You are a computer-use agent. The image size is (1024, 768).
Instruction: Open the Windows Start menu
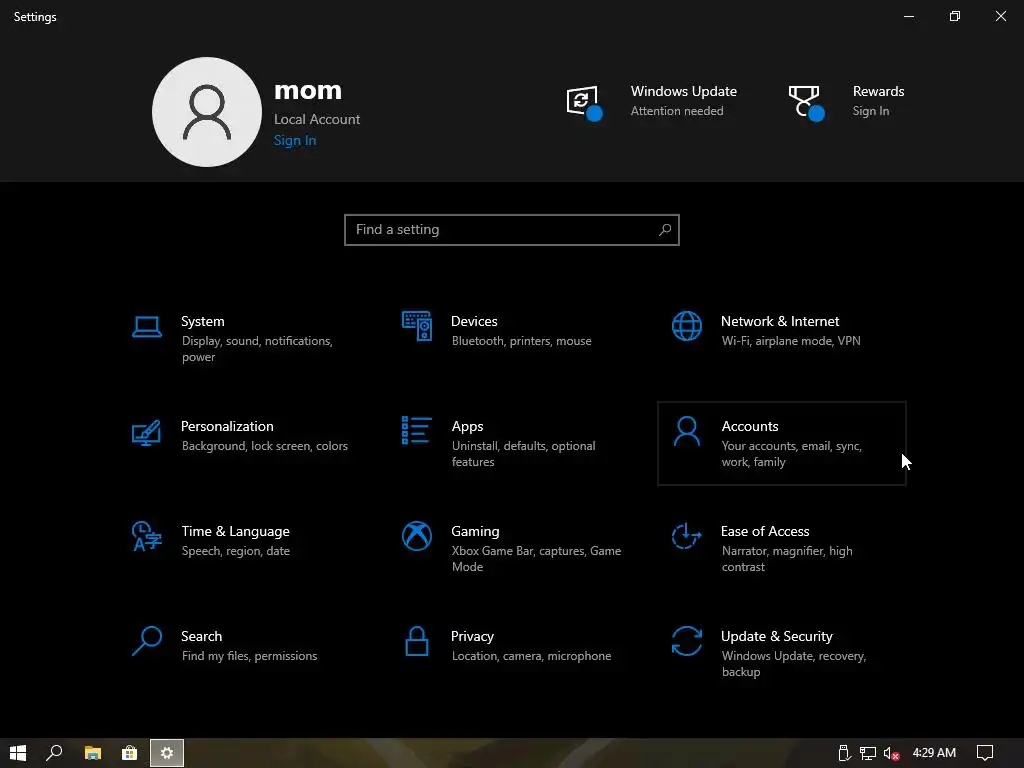coord(18,753)
